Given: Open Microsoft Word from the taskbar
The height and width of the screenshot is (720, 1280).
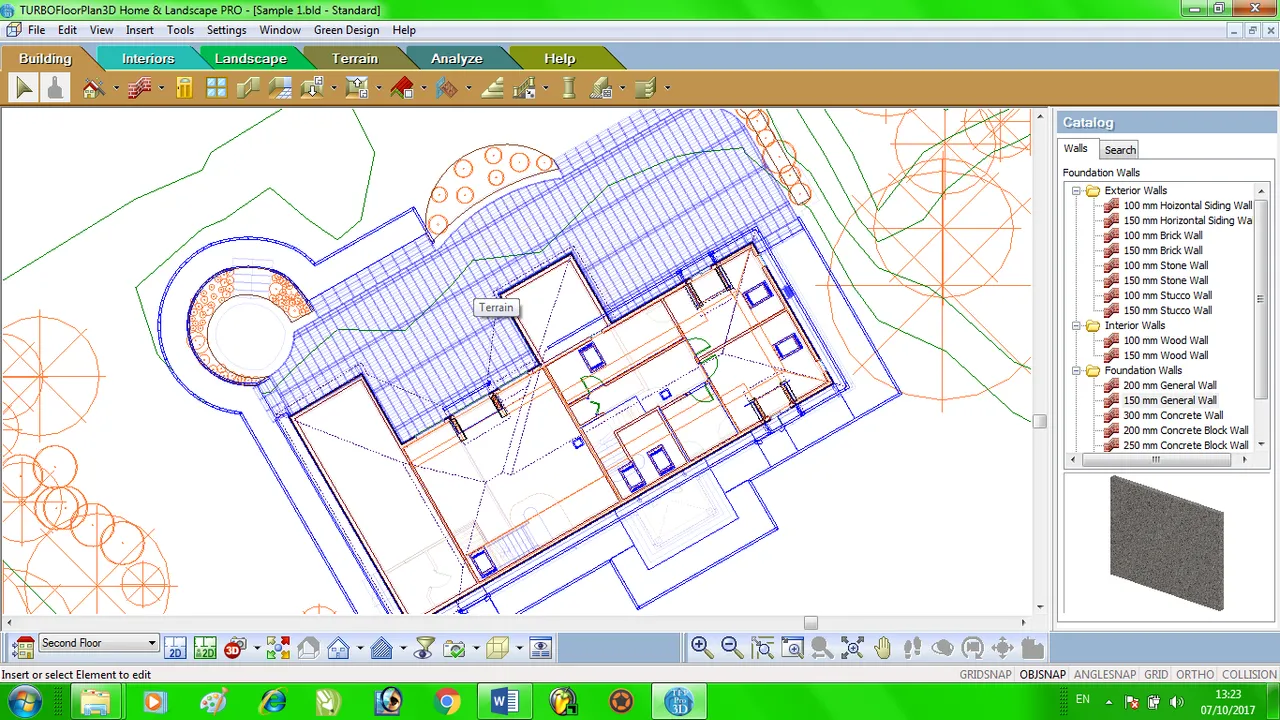Looking at the screenshot, I should (505, 701).
